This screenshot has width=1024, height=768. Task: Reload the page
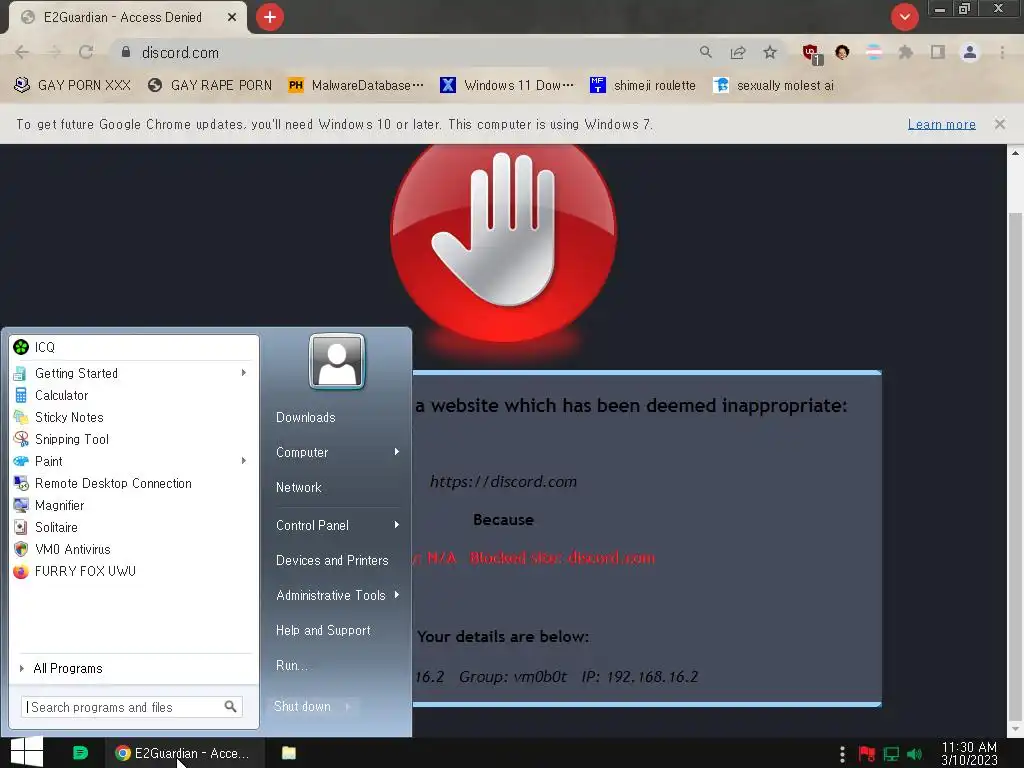[86, 52]
